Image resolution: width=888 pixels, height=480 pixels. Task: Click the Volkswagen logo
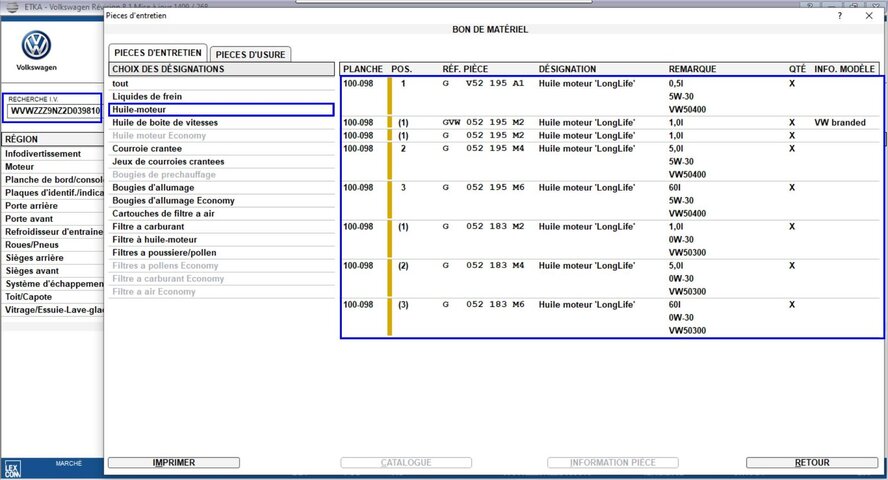click(37, 45)
